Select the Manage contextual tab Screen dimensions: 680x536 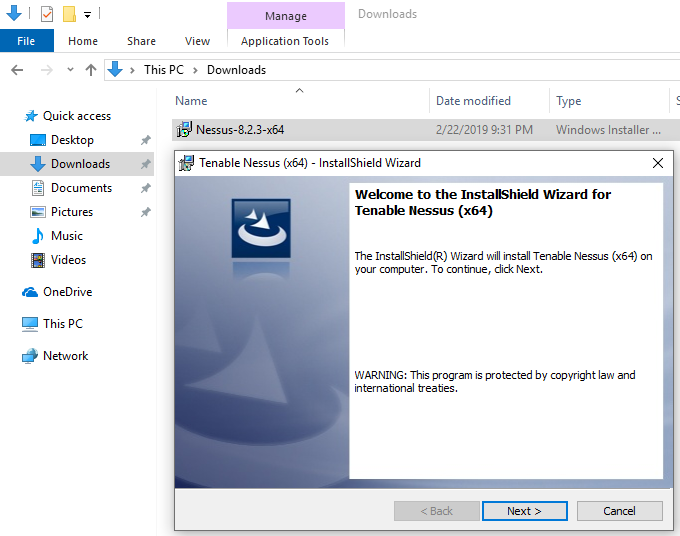click(x=286, y=16)
